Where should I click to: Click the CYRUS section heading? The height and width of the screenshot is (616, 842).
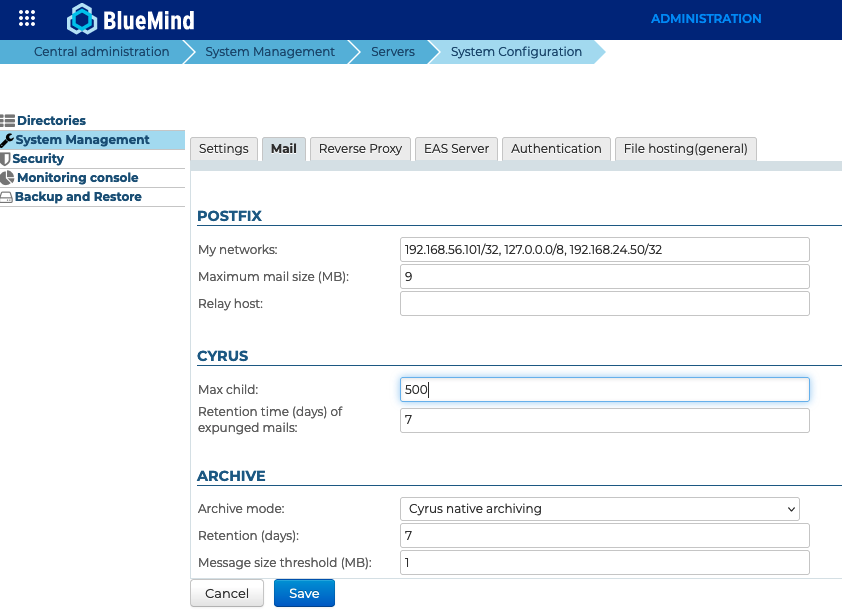point(222,356)
